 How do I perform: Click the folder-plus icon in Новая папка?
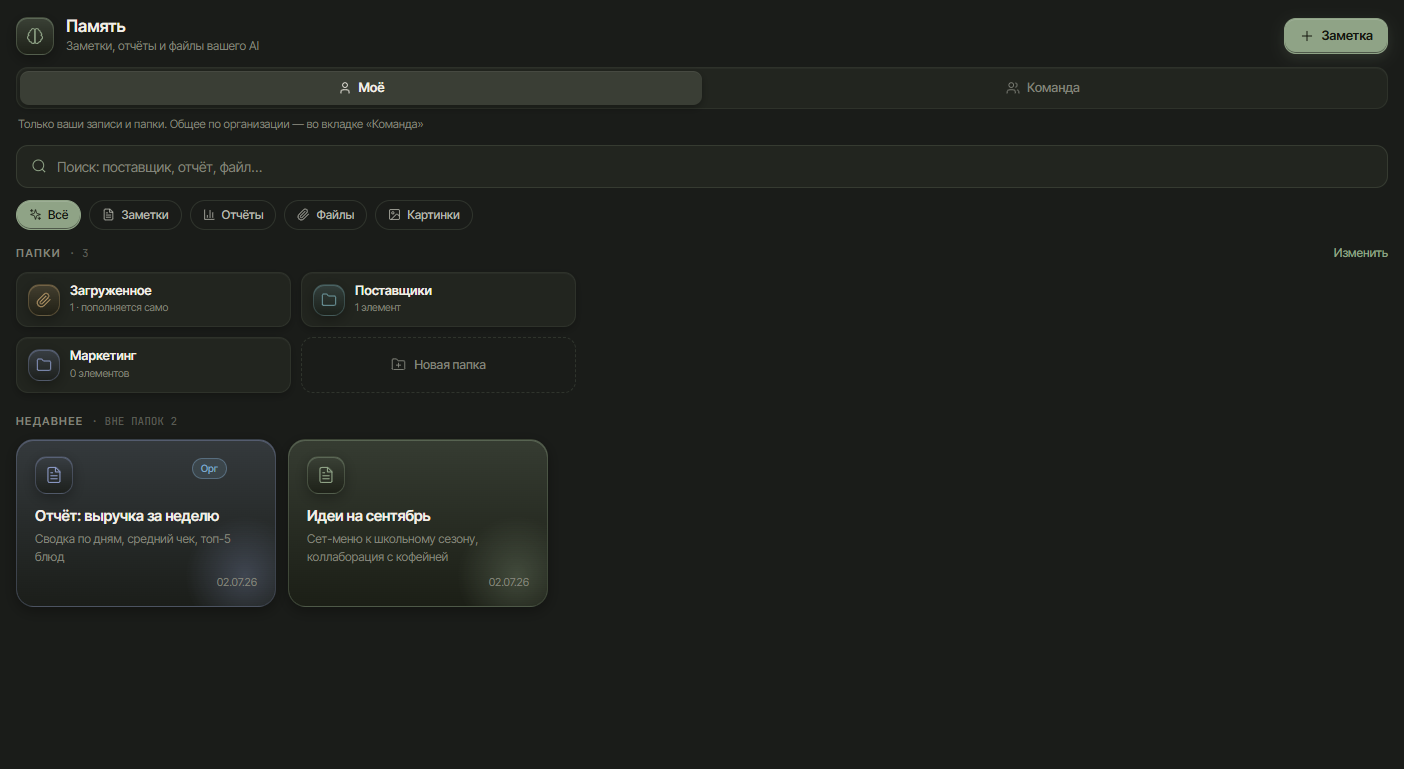pyautogui.click(x=398, y=365)
